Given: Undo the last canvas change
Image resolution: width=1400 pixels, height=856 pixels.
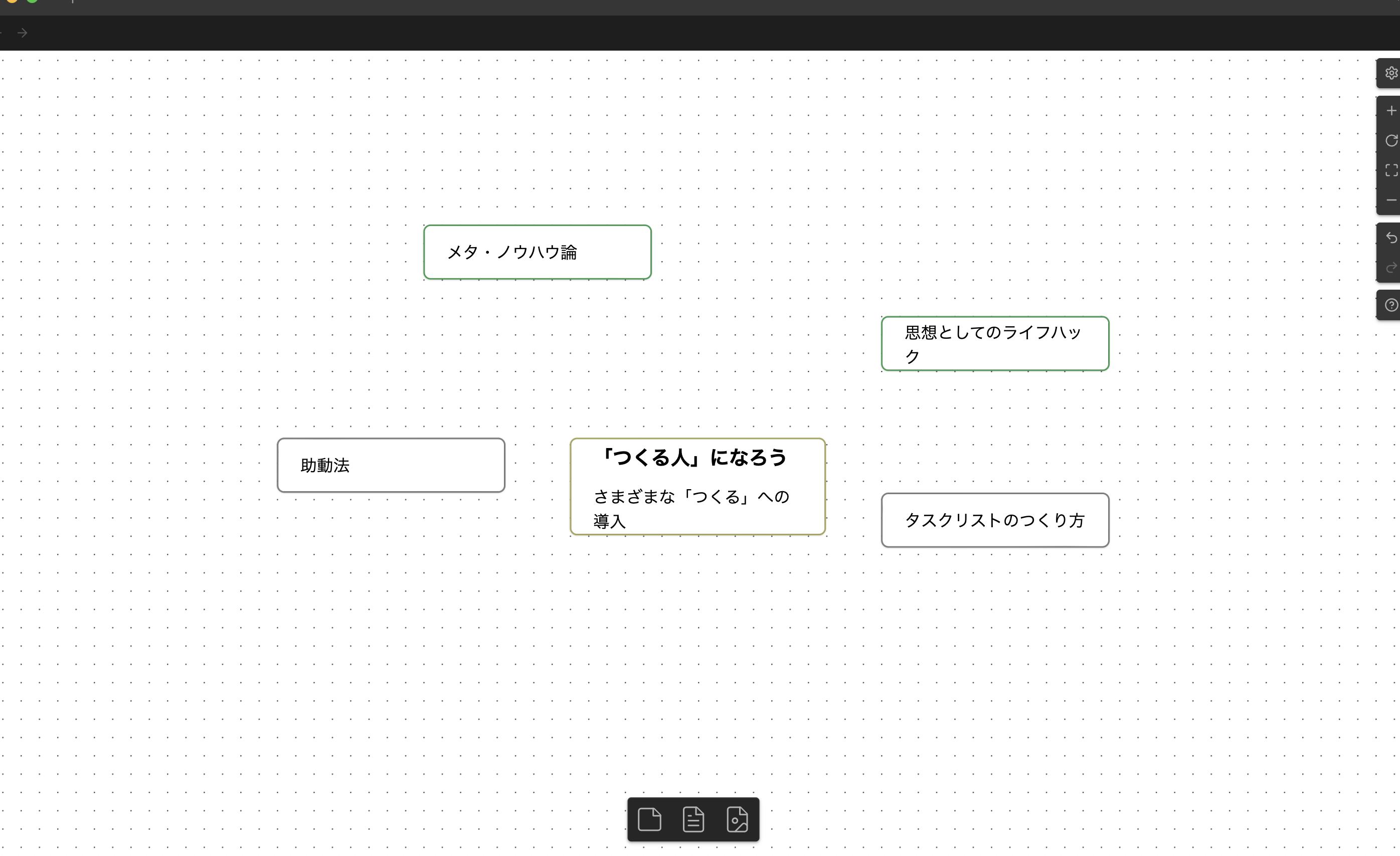Looking at the screenshot, I should click(1391, 238).
